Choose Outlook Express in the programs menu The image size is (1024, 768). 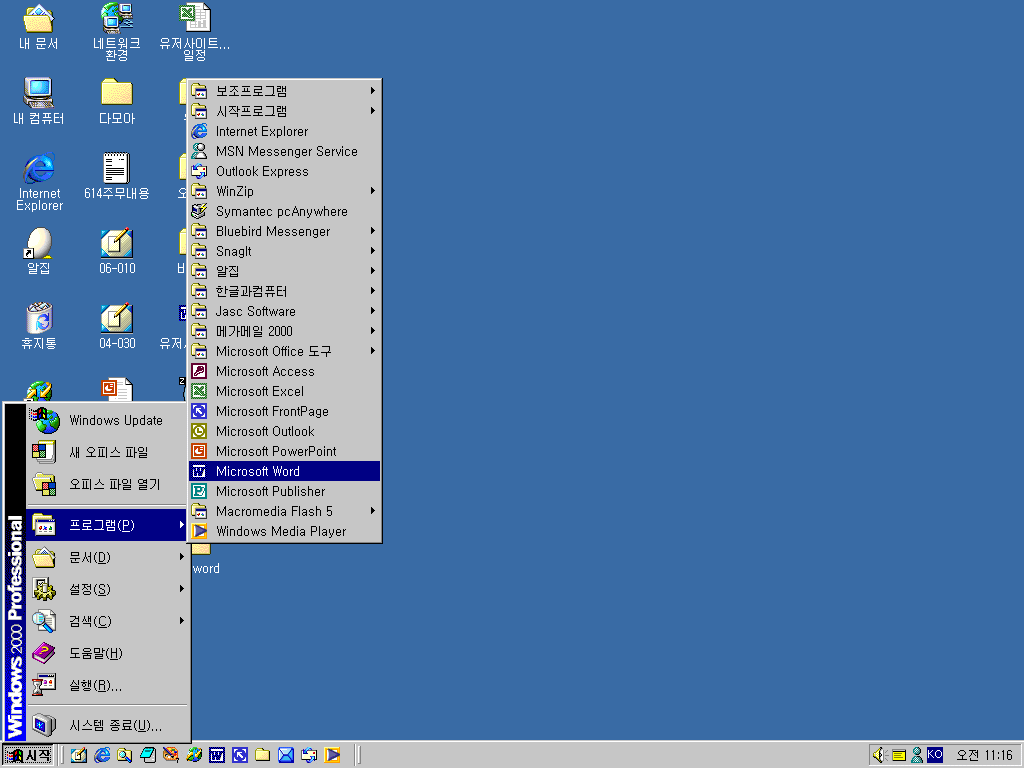tap(284, 171)
